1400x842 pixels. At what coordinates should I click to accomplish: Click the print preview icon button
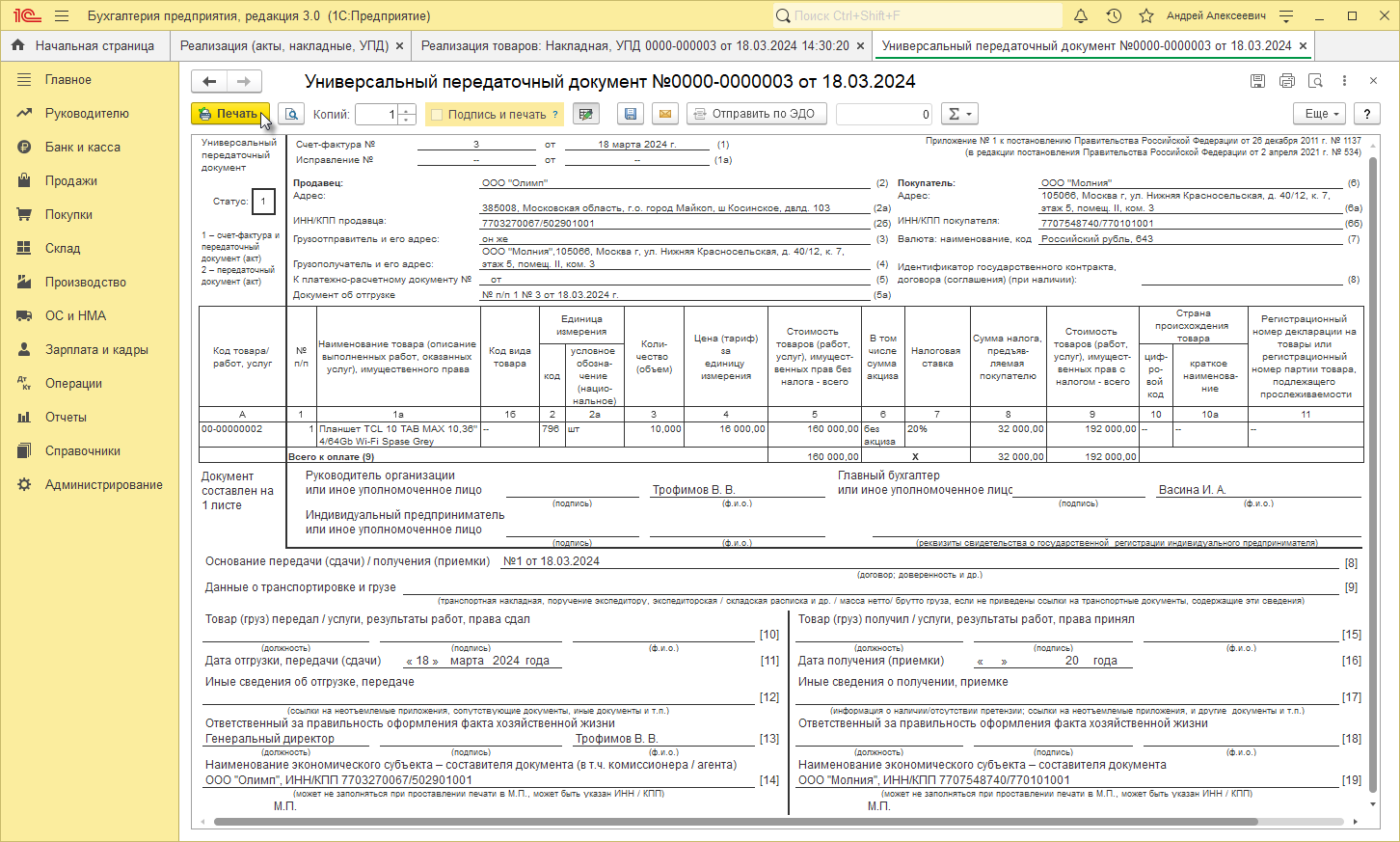(291, 114)
